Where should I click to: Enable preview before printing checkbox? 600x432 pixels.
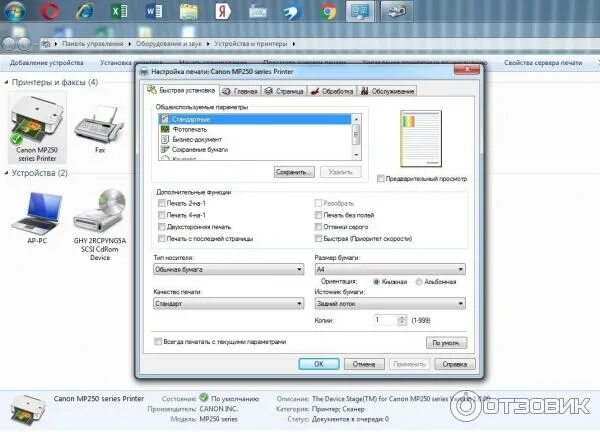[380, 178]
